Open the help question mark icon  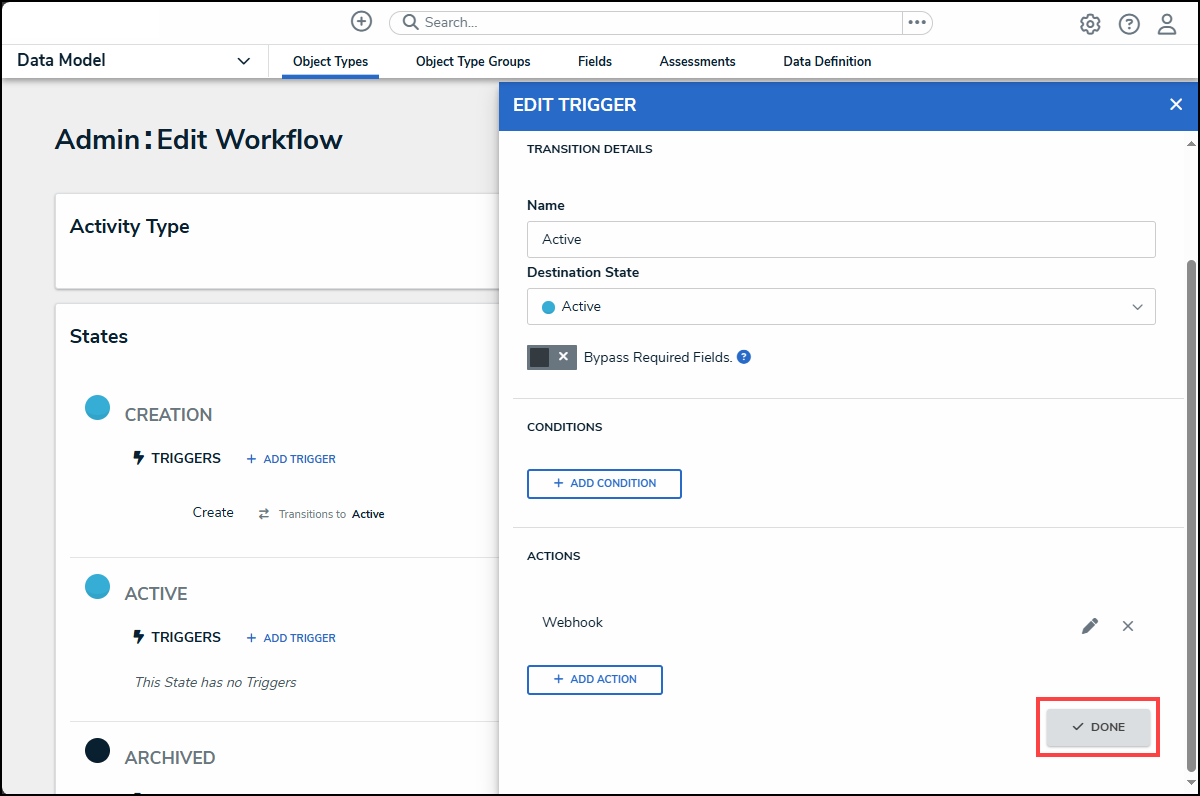coord(1129,24)
